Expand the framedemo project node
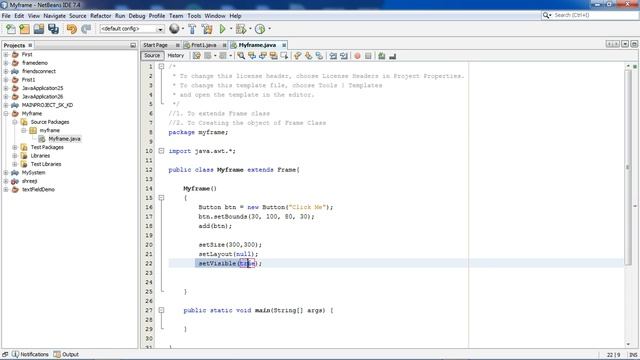 tap(6, 63)
